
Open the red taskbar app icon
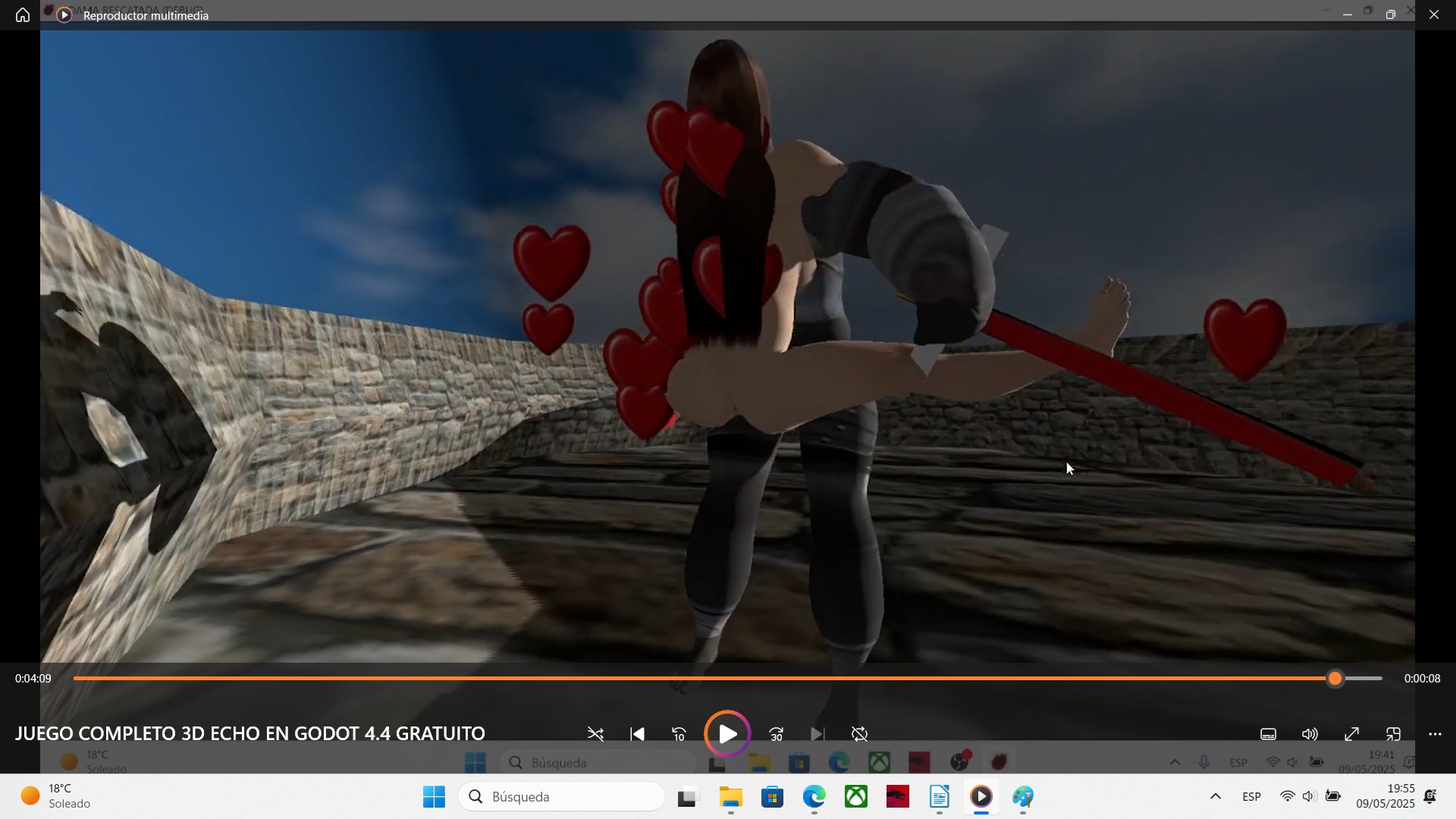click(898, 797)
